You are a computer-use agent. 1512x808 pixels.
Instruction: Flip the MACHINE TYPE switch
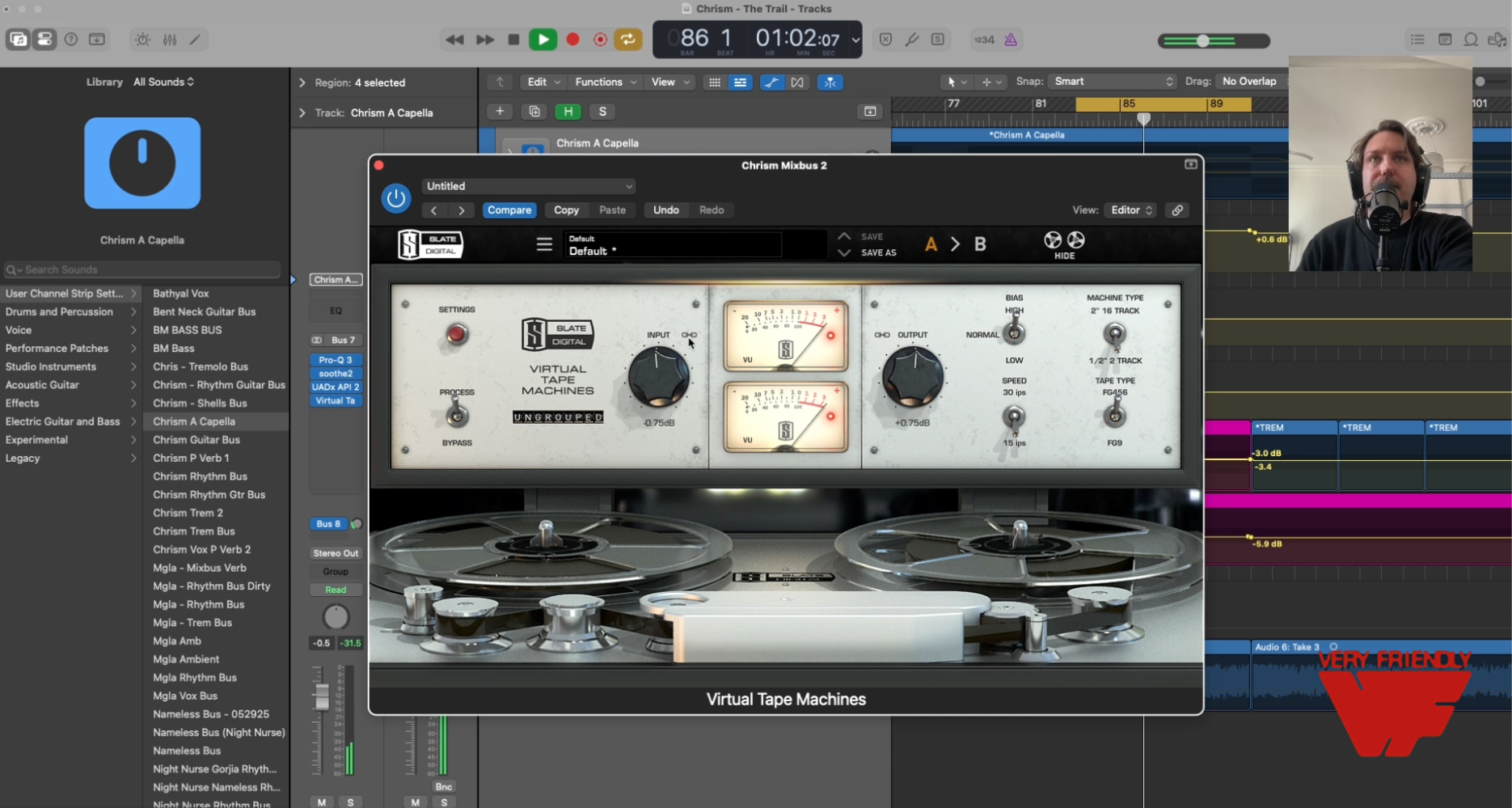pyautogui.click(x=1115, y=333)
